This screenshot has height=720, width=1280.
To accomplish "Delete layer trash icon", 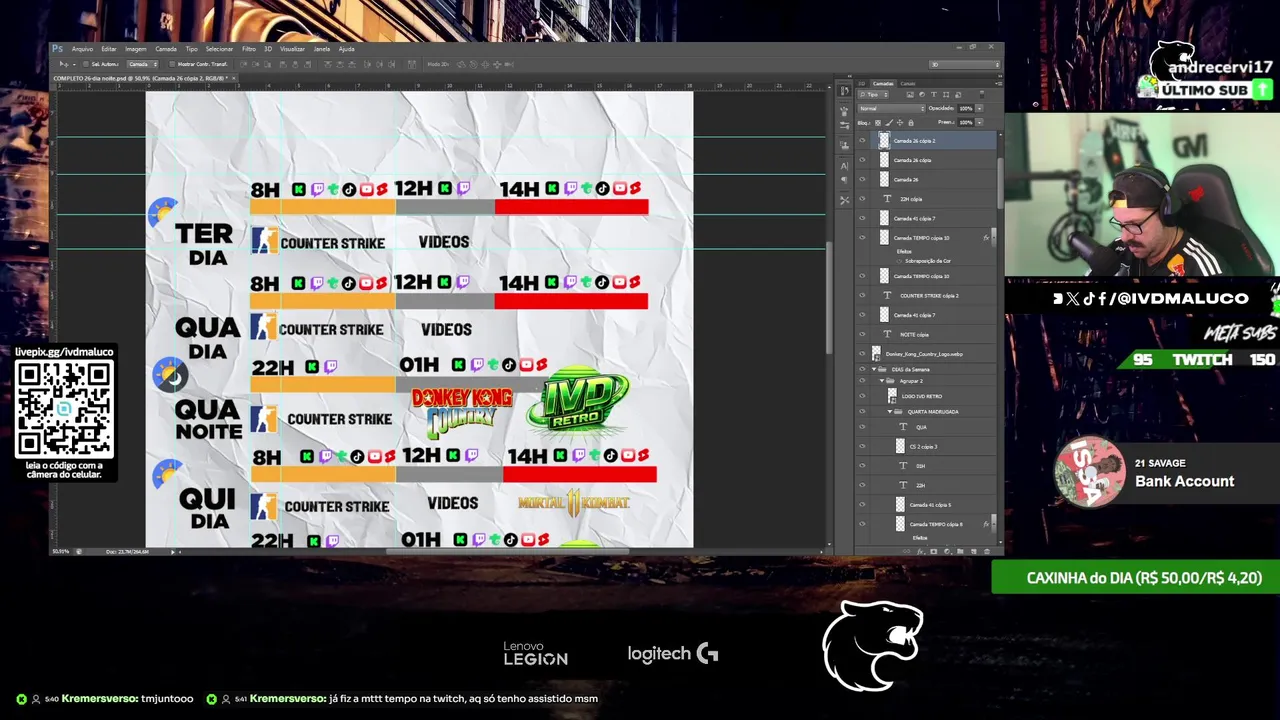I will [x=987, y=551].
